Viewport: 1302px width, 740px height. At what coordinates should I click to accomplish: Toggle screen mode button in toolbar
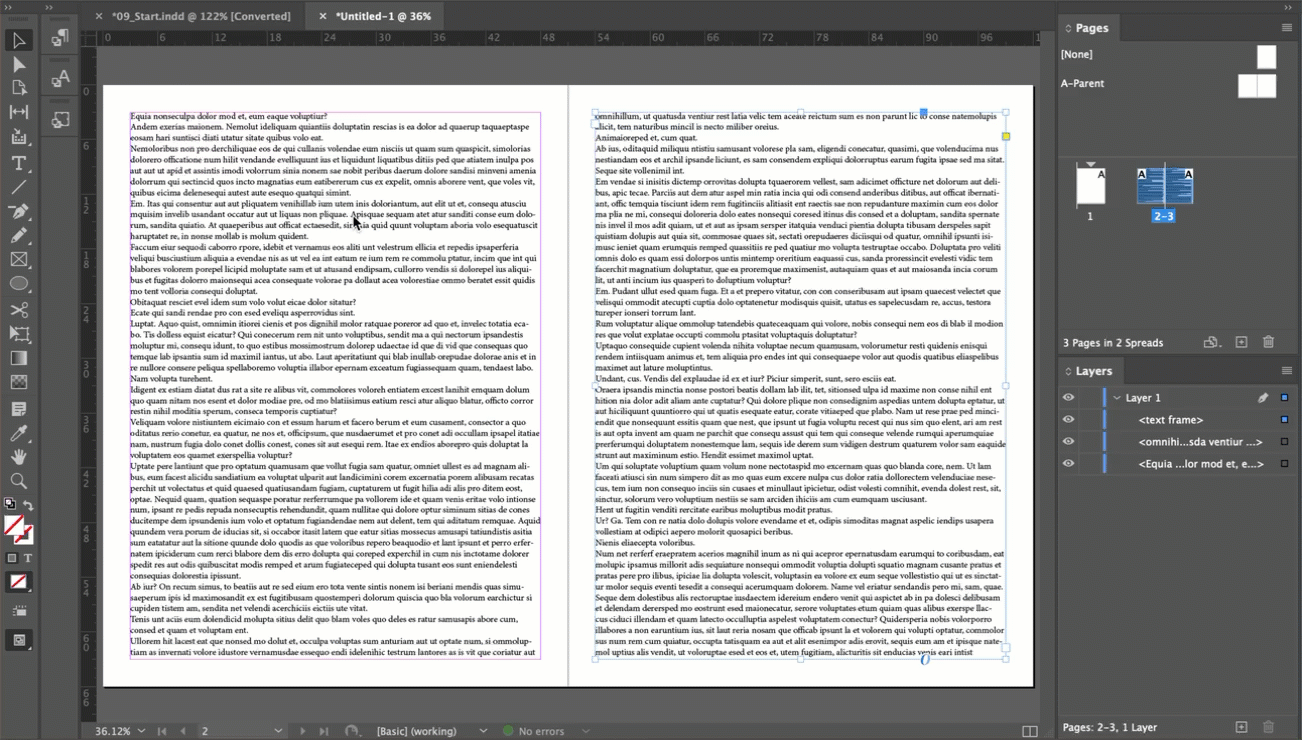(x=18, y=640)
